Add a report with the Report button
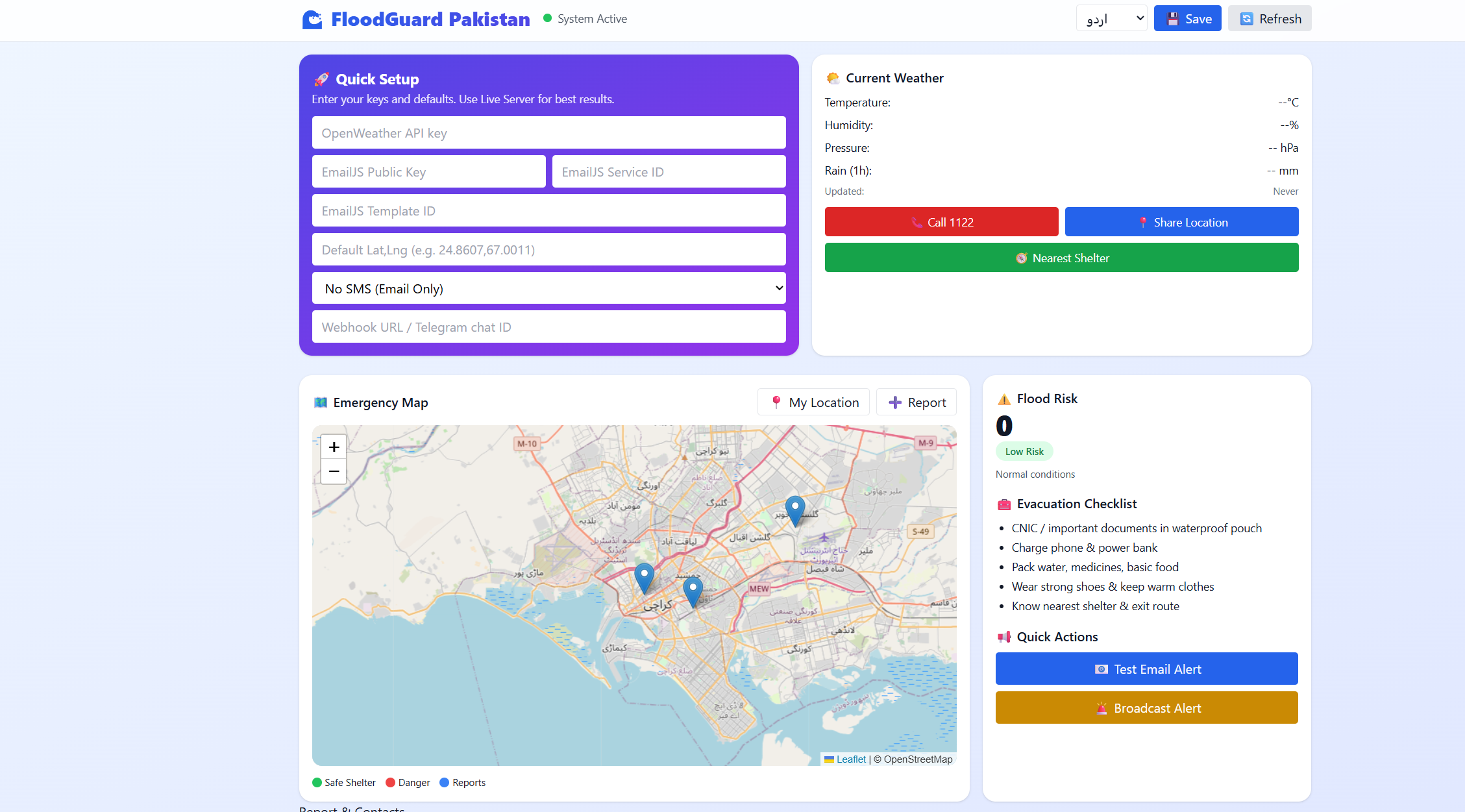 click(916, 402)
